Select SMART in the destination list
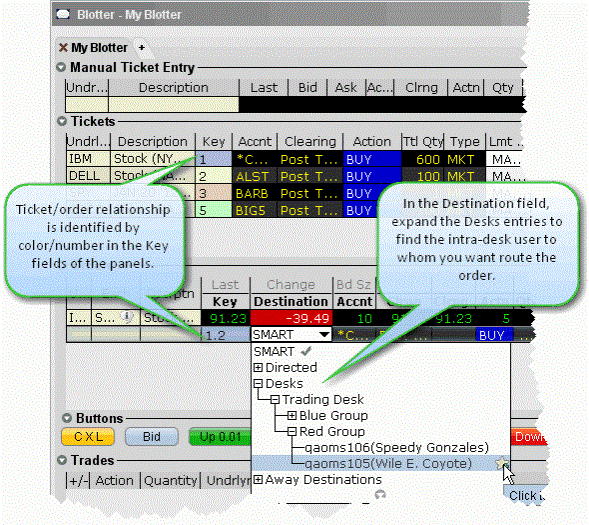This screenshot has width=589, height=525. coord(274,352)
